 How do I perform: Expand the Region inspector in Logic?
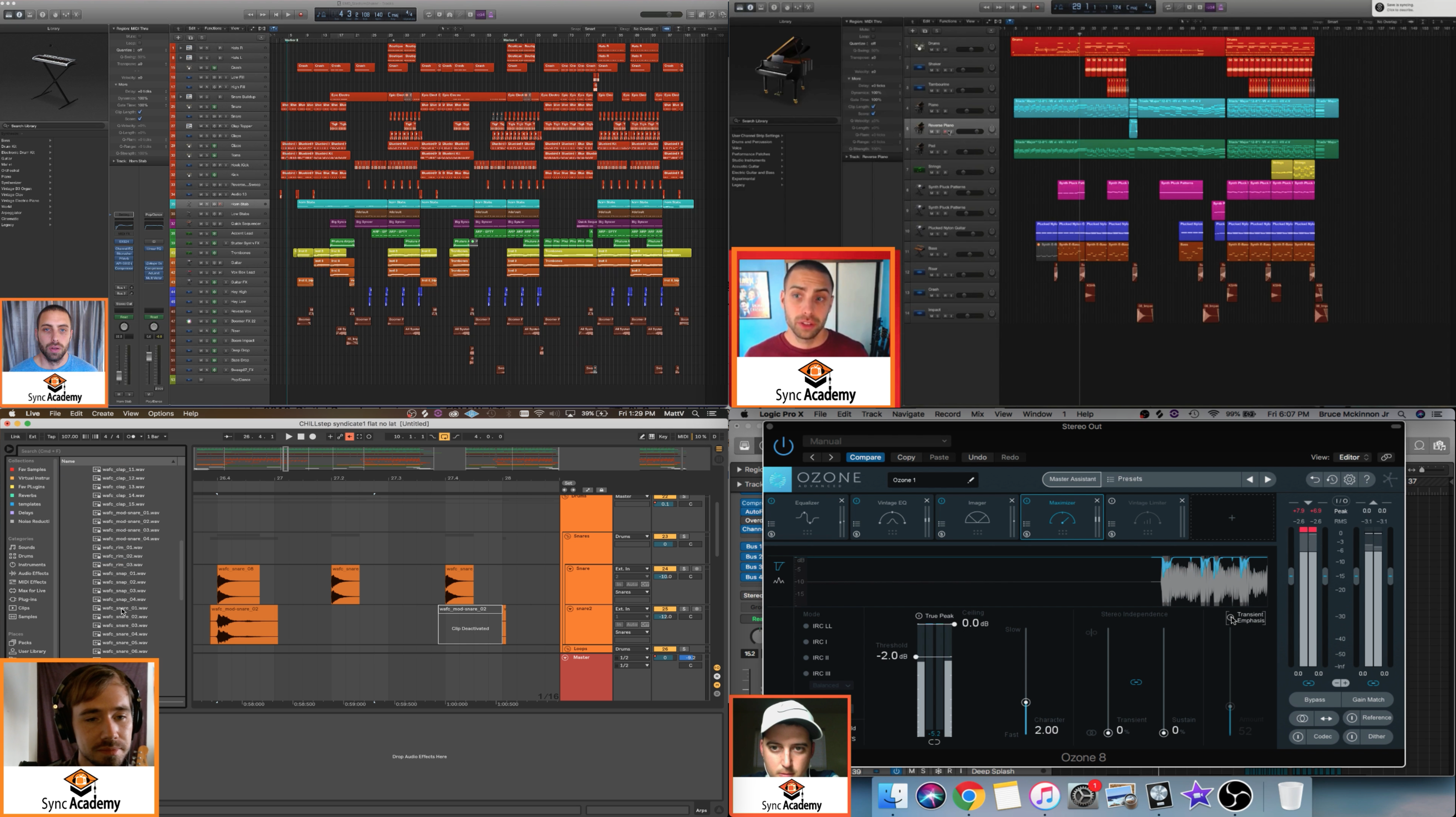pos(739,469)
